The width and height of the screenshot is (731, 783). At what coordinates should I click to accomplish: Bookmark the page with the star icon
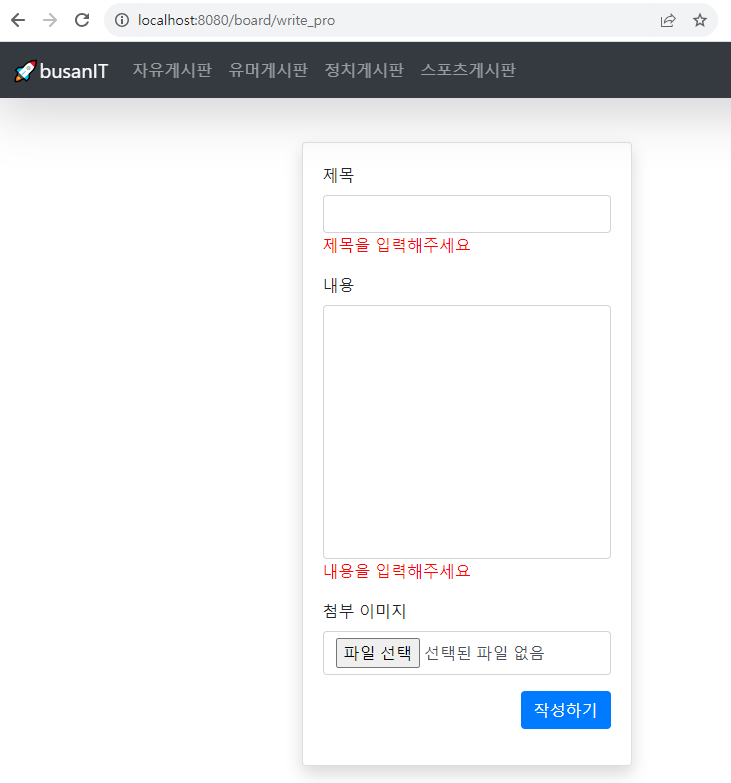(x=700, y=20)
